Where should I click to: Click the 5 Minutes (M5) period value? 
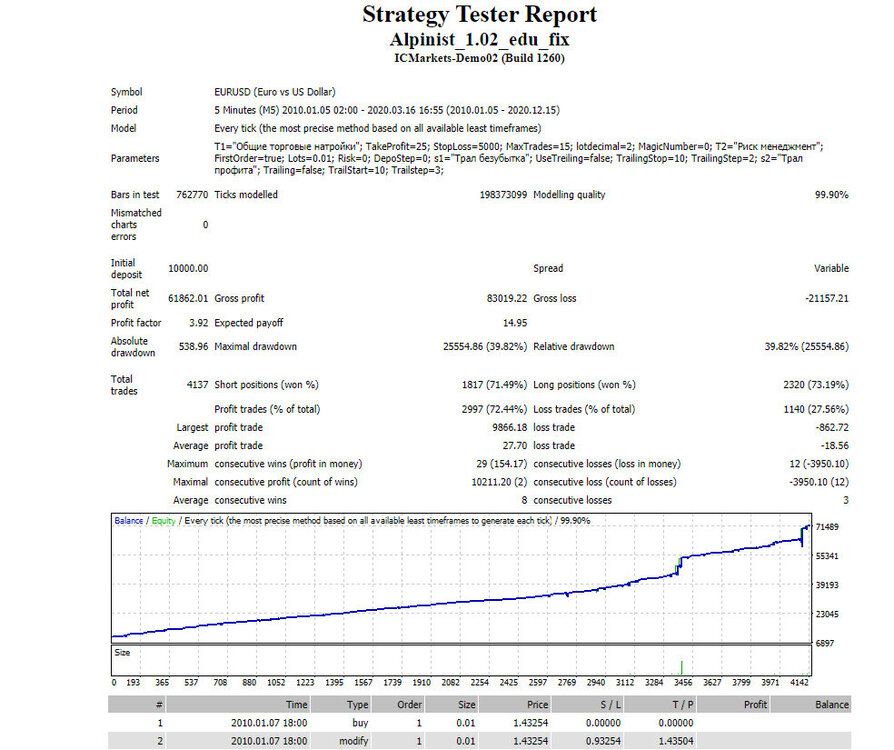(387, 110)
